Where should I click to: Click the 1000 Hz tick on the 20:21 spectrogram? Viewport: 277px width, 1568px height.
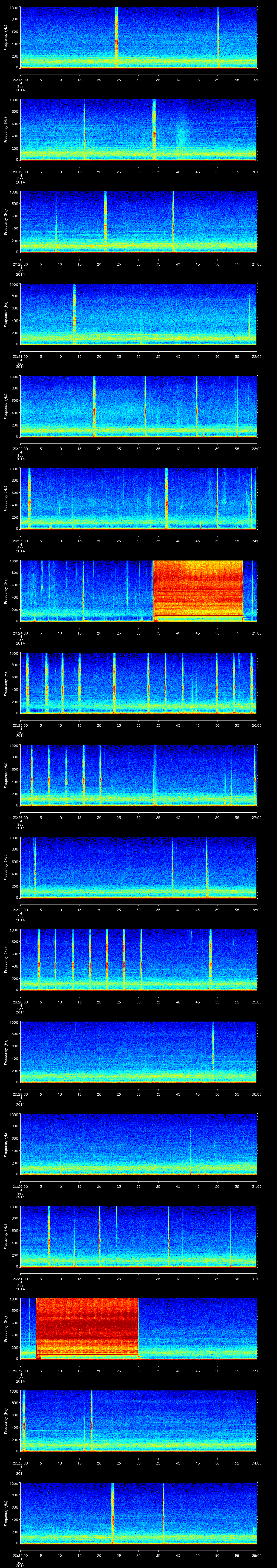pyautogui.click(x=14, y=284)
